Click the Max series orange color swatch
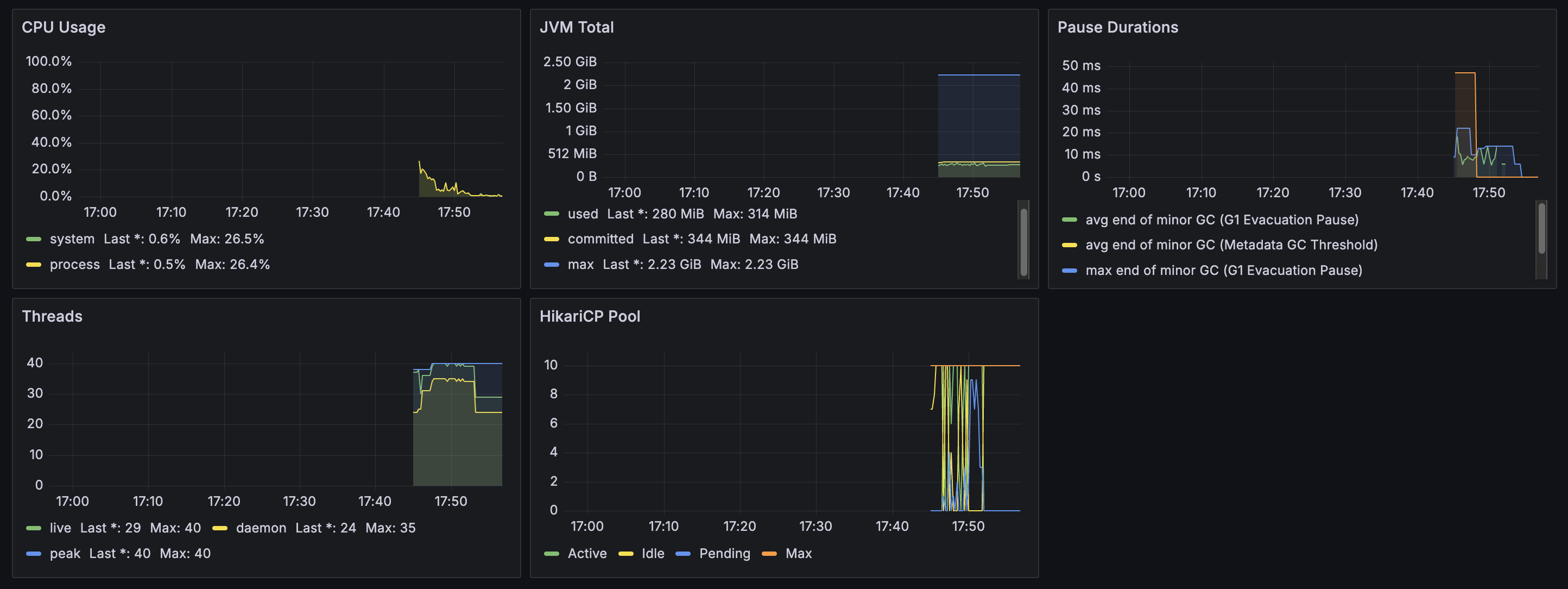1568x589 pixels. coord(769,554)
